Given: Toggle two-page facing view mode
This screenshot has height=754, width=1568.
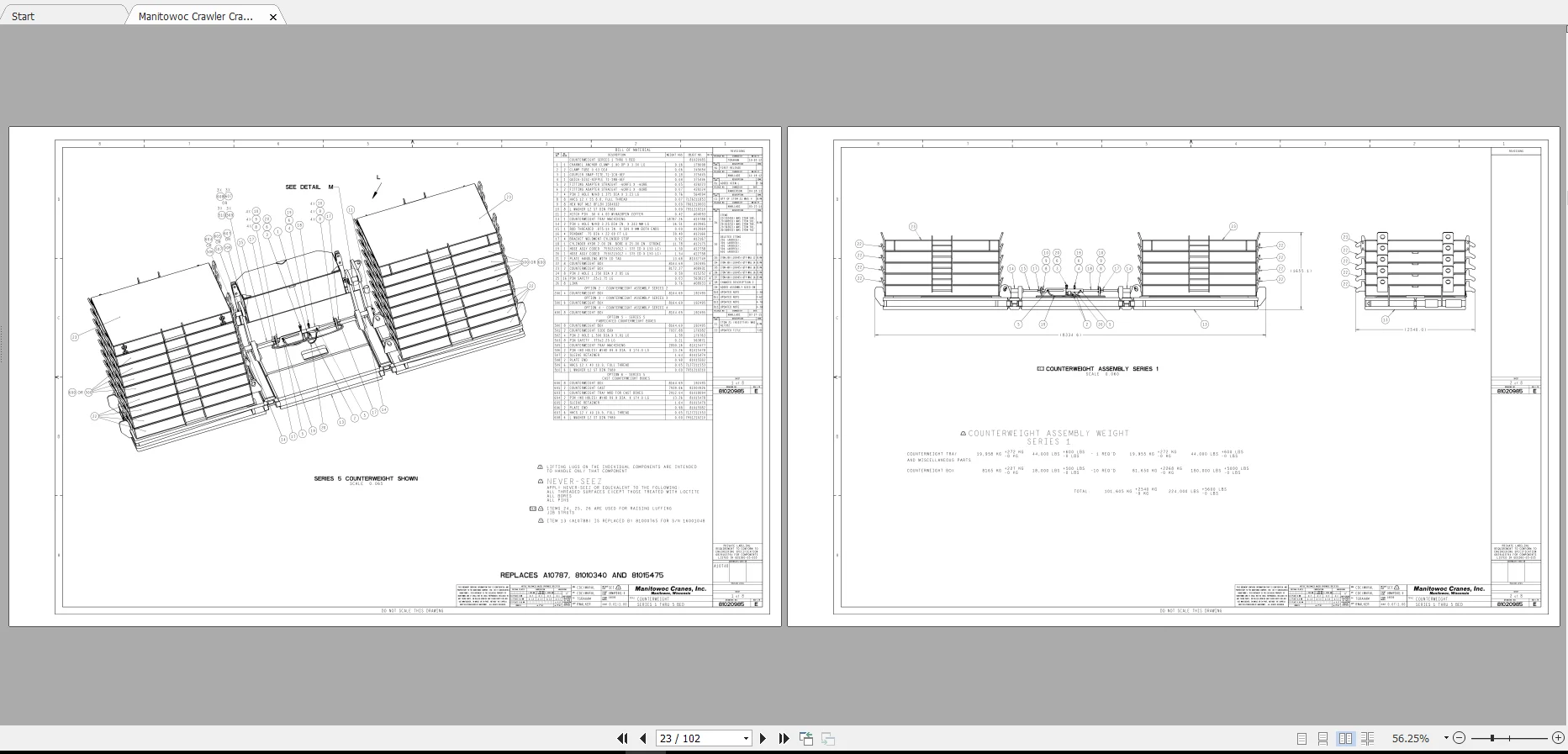Looking at the screenshot, I should [x=1345, y=738].
